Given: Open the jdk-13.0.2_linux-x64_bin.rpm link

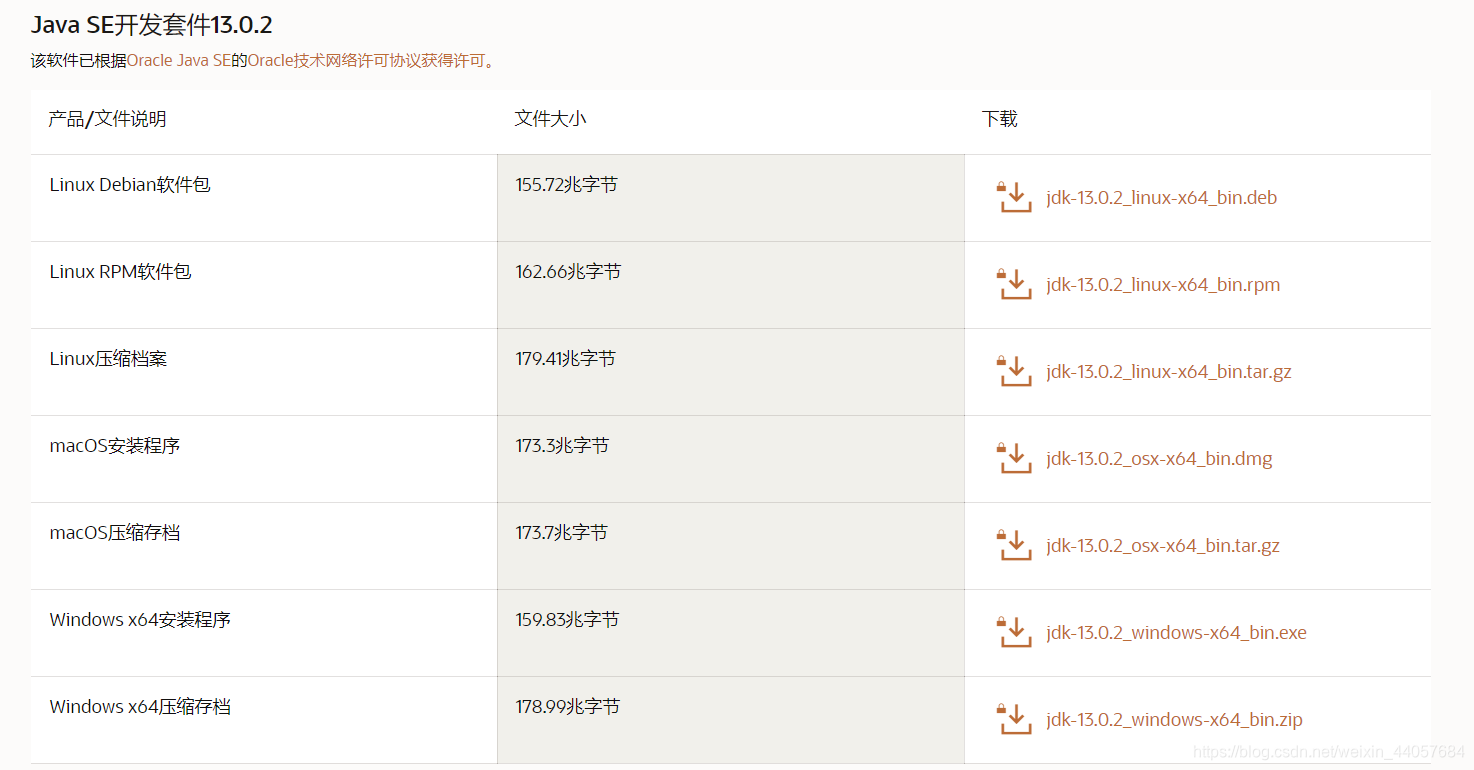Looking at the screenshot, I should 1163,285.
